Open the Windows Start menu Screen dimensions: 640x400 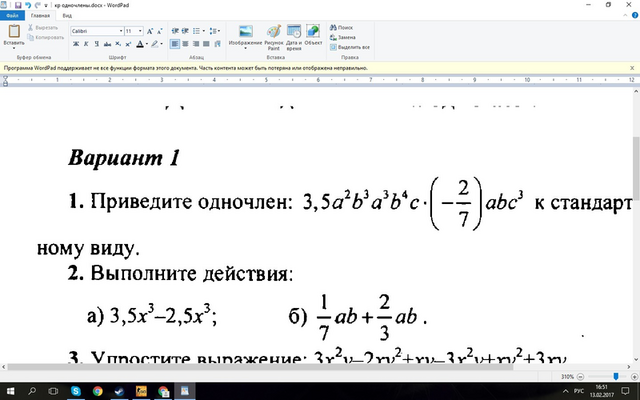pyautogui.click(x=10, y=391)
